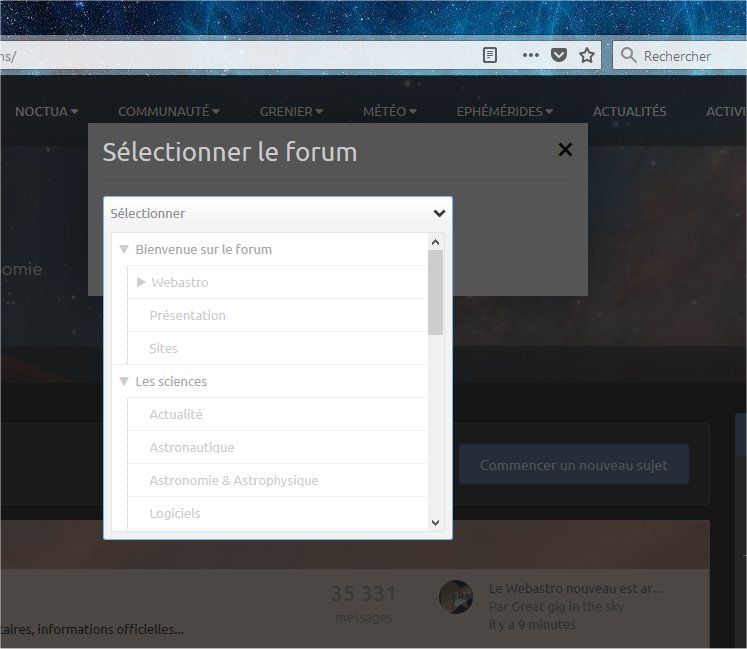This screenshot has width=747, height=649.
Task: Toggle the Sélectionner dropdown chevron
Action: [x=439, y=213]
